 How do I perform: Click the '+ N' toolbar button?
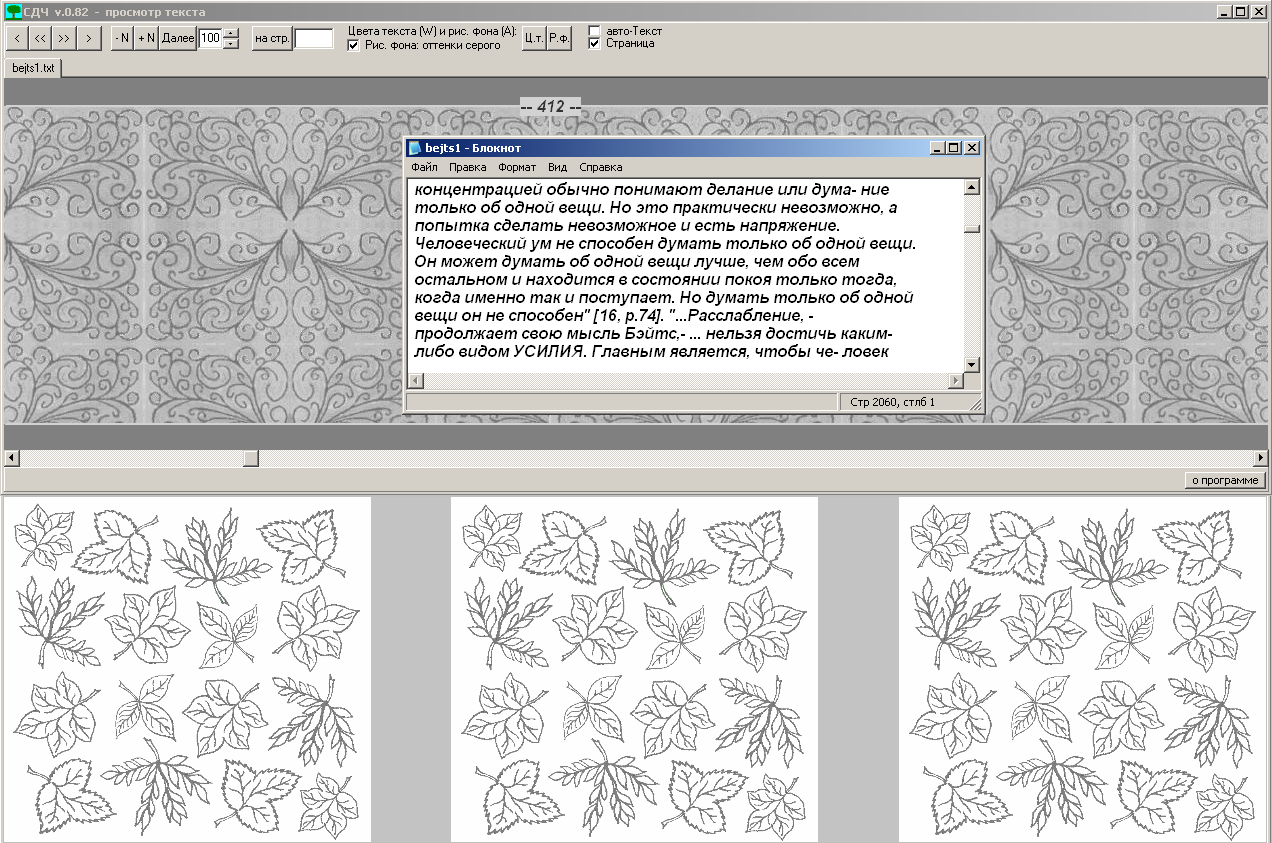tap(146, 38)
